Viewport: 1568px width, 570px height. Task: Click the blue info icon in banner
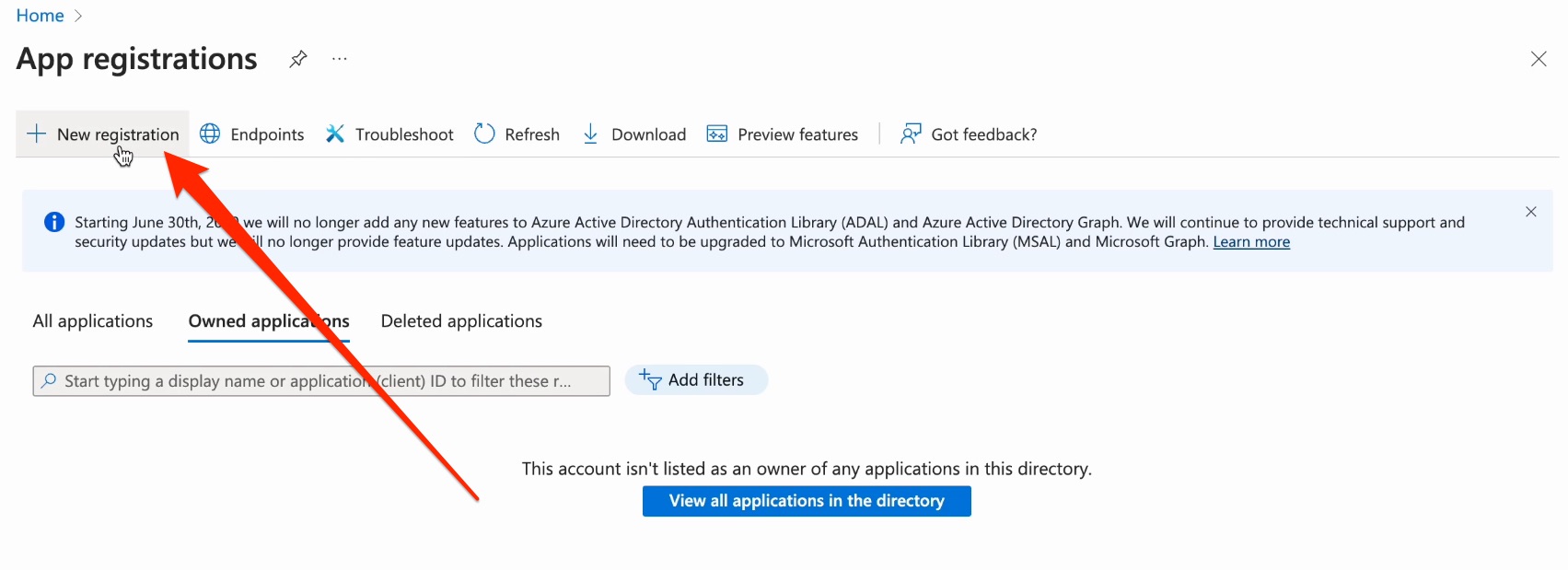pos(54,222)
